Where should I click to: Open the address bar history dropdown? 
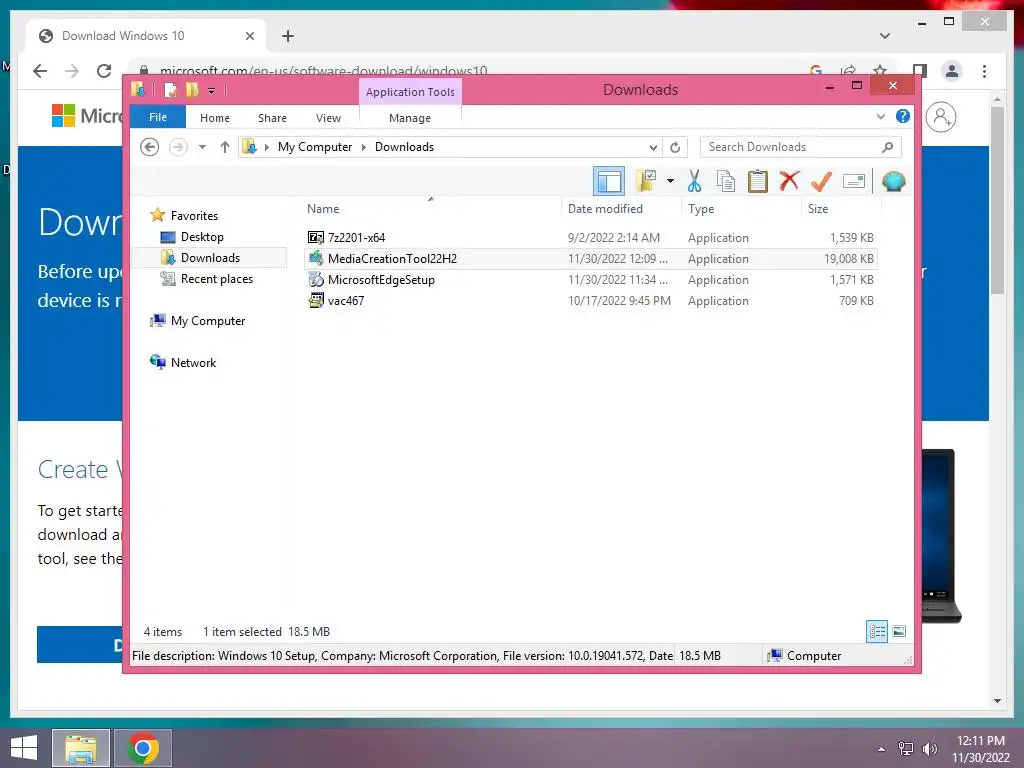point(653,147)
